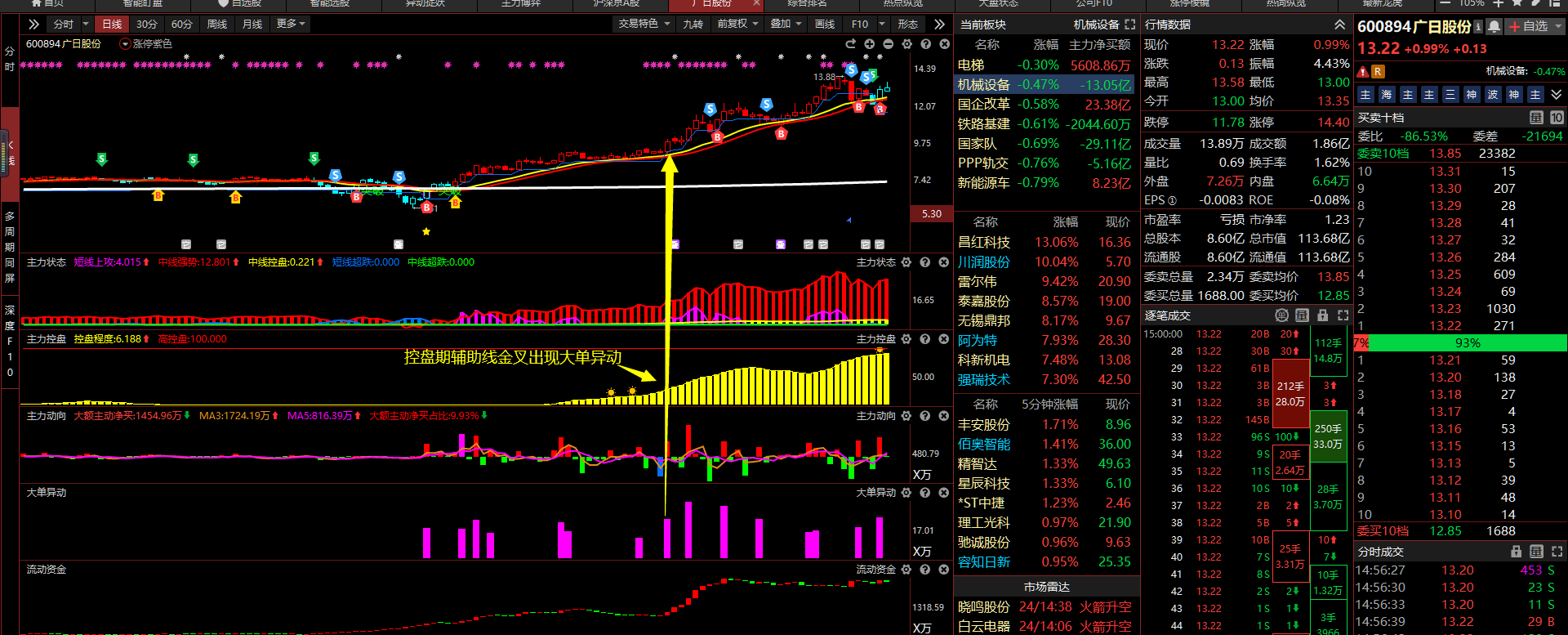Image resolution: width=1568 pixels, height=635 pixels.
Task: Maximize the 当前板块 panel
Action: coord(1130,25)
